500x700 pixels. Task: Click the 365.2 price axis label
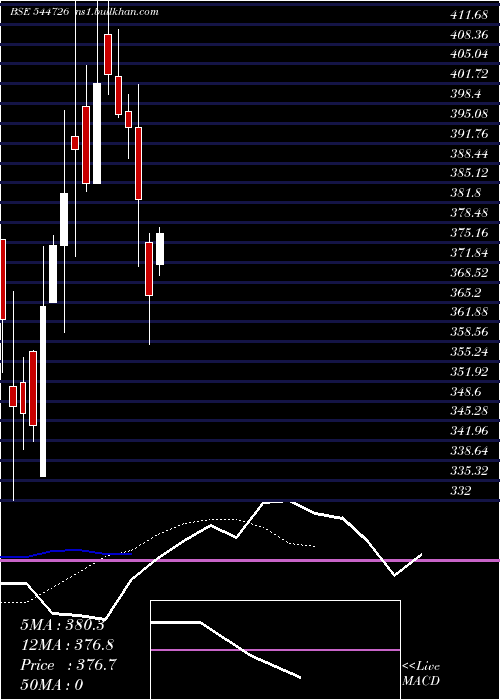click(x=465, y=292)
